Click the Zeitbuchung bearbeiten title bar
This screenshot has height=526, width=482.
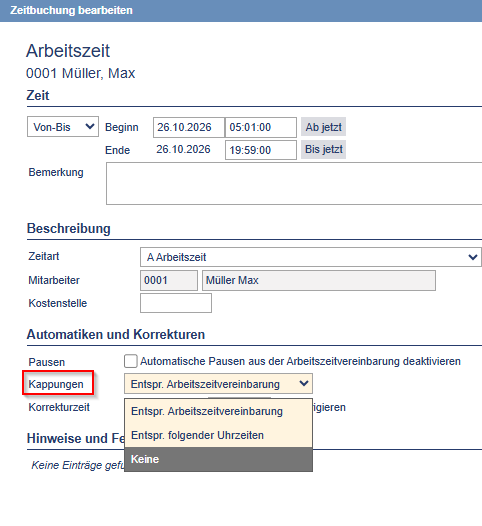[x=241, y=11]
